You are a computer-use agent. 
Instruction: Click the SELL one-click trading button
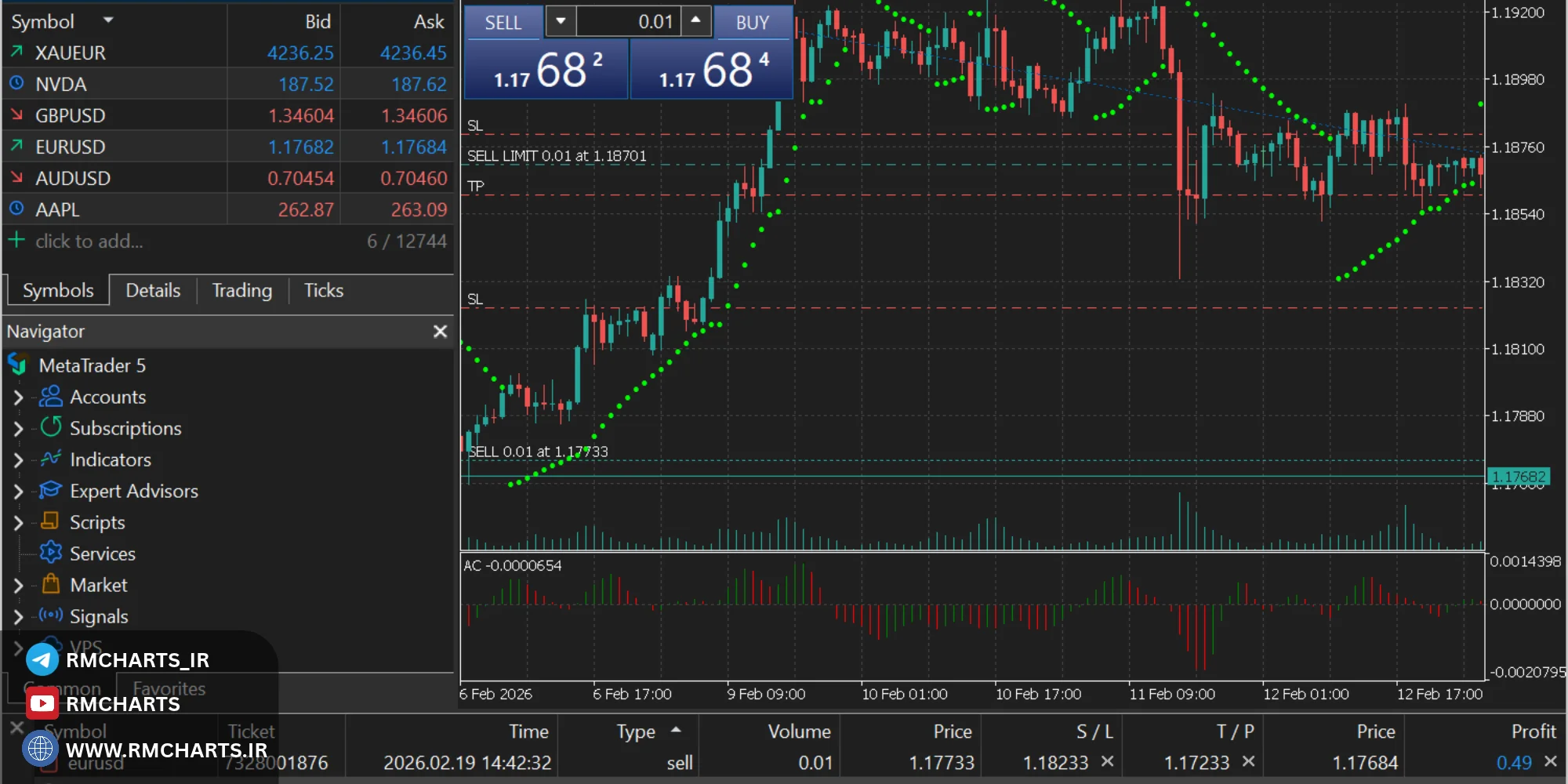pyautogui.click(x=503, y=22)
